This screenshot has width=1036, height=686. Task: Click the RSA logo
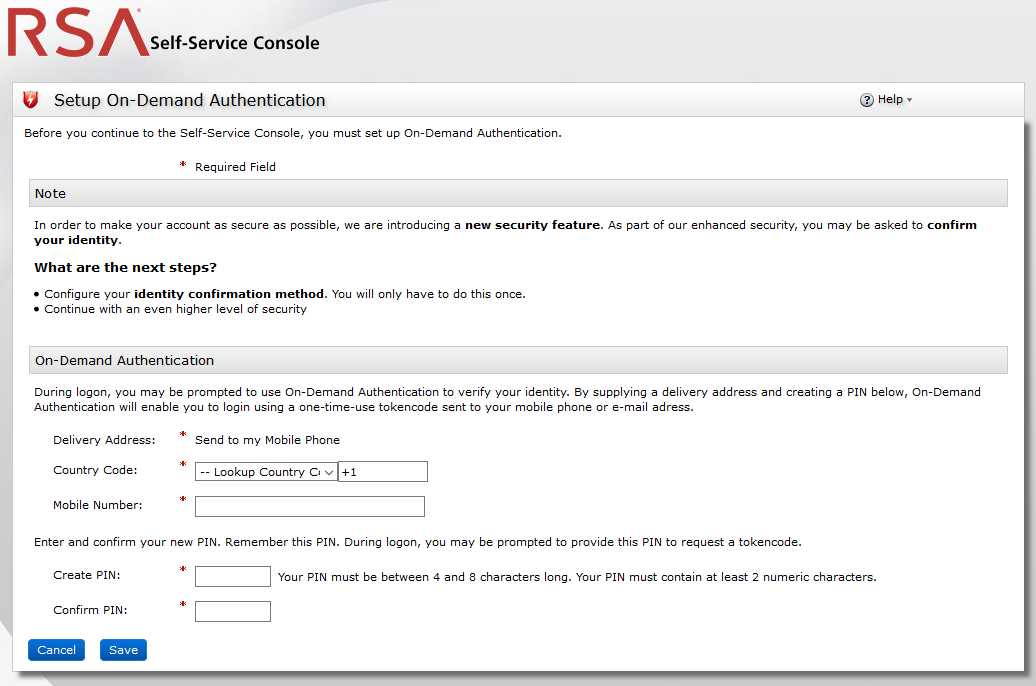coord(77,33)
